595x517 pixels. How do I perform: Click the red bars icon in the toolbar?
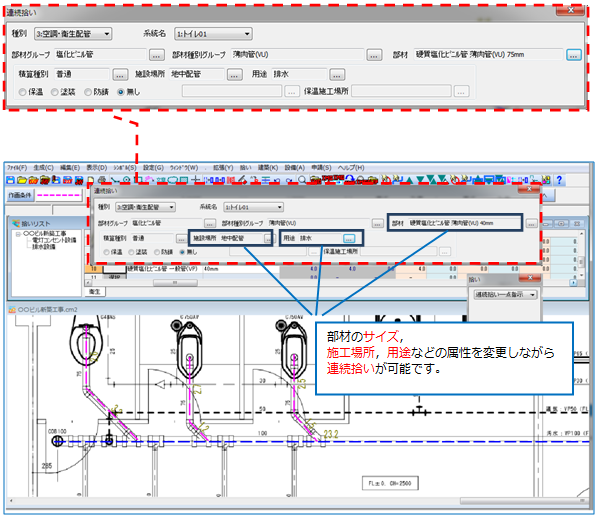(x=231, y=180)
